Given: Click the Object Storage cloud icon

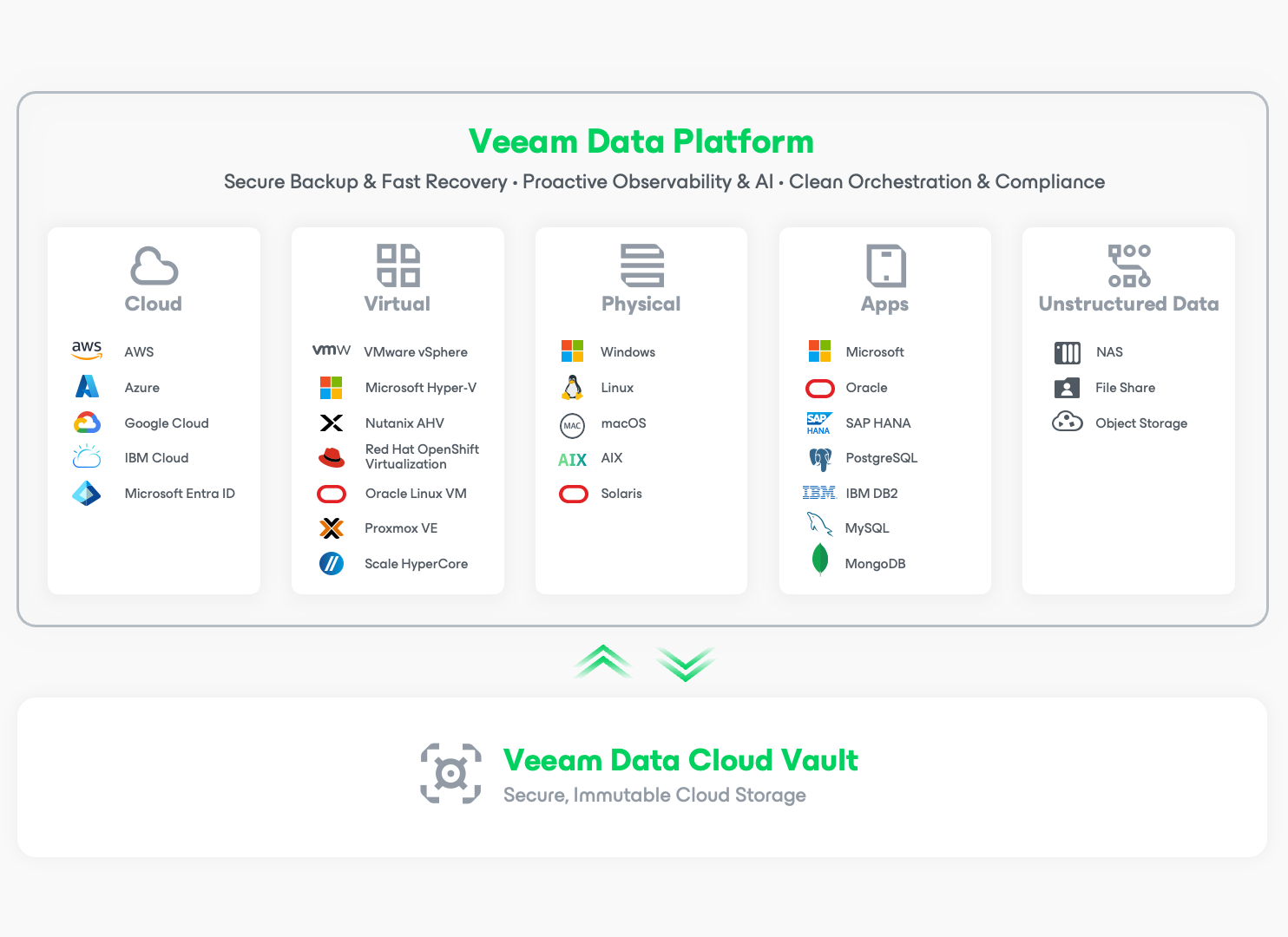Looking at the screenshot, I should (x=1067, y=423).
